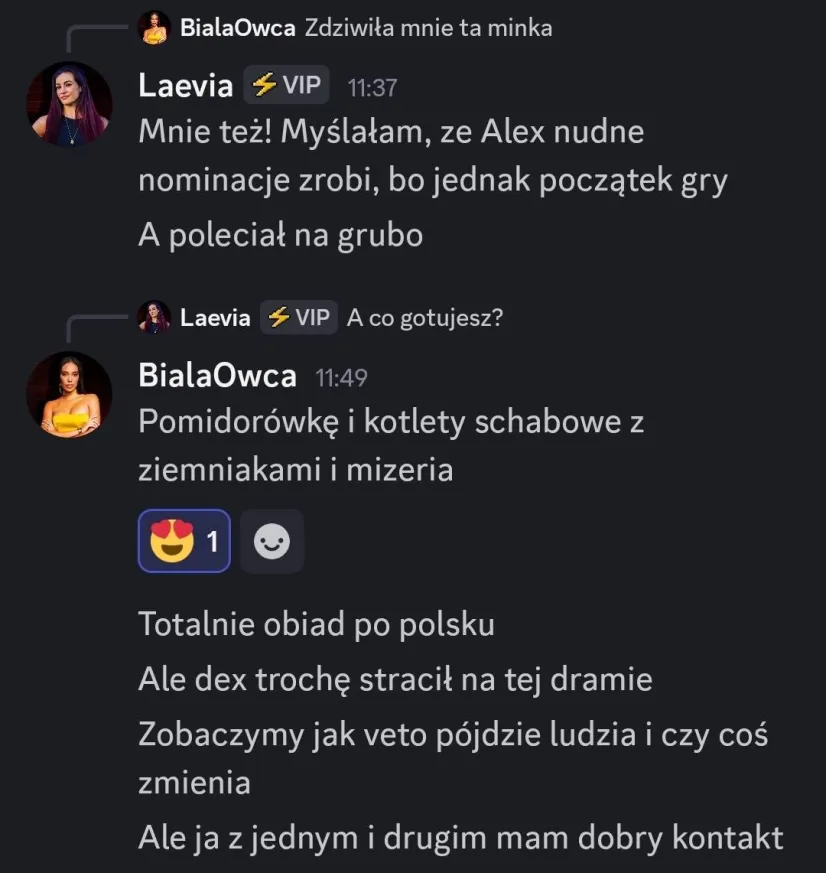Image resolution: width=826 pixels, height=873 pixels.
Task: Click the add reaction smiley icon
Action: (x=272, y=542)
